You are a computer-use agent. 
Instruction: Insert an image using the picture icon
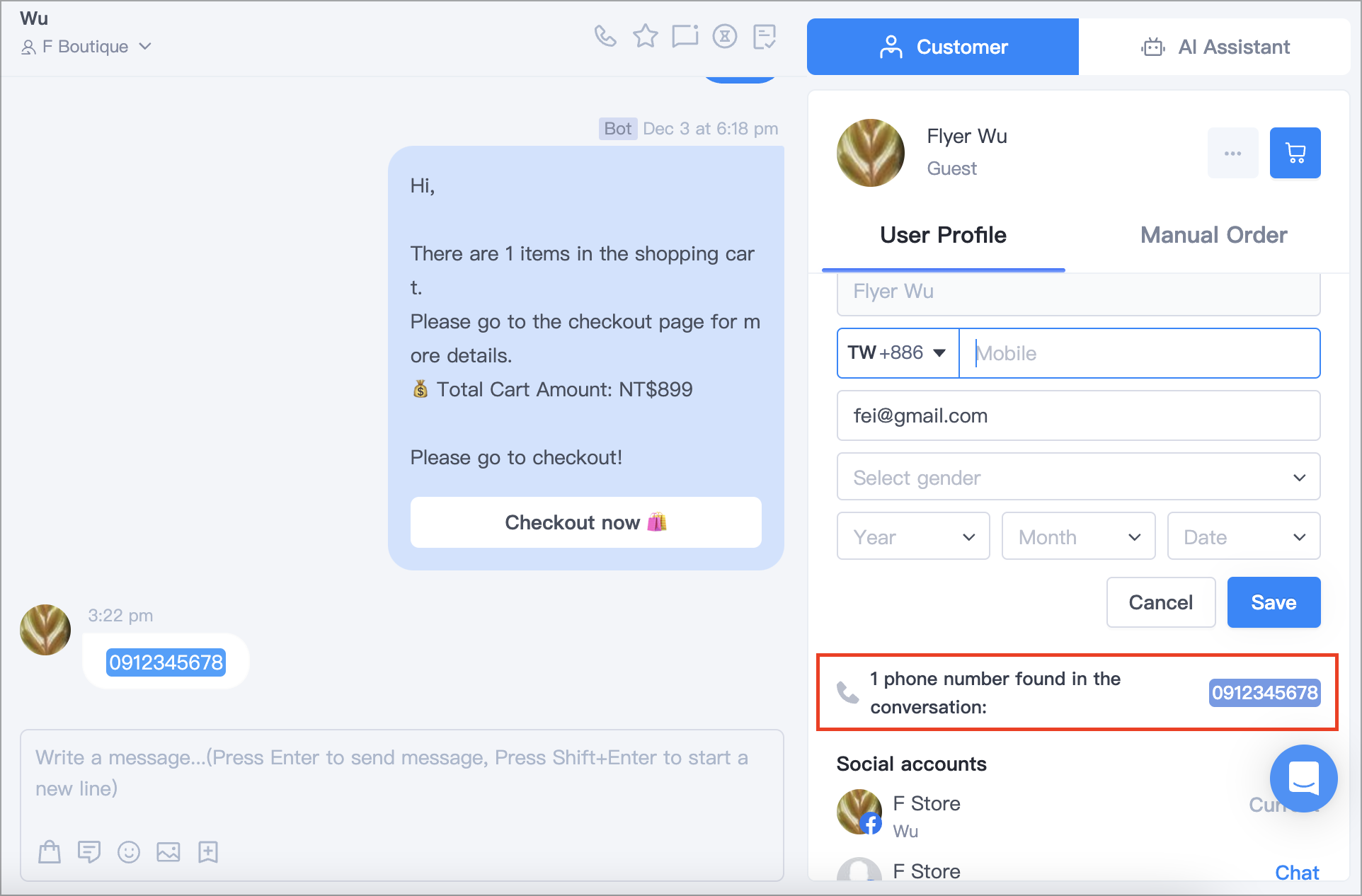pos(168,851)
